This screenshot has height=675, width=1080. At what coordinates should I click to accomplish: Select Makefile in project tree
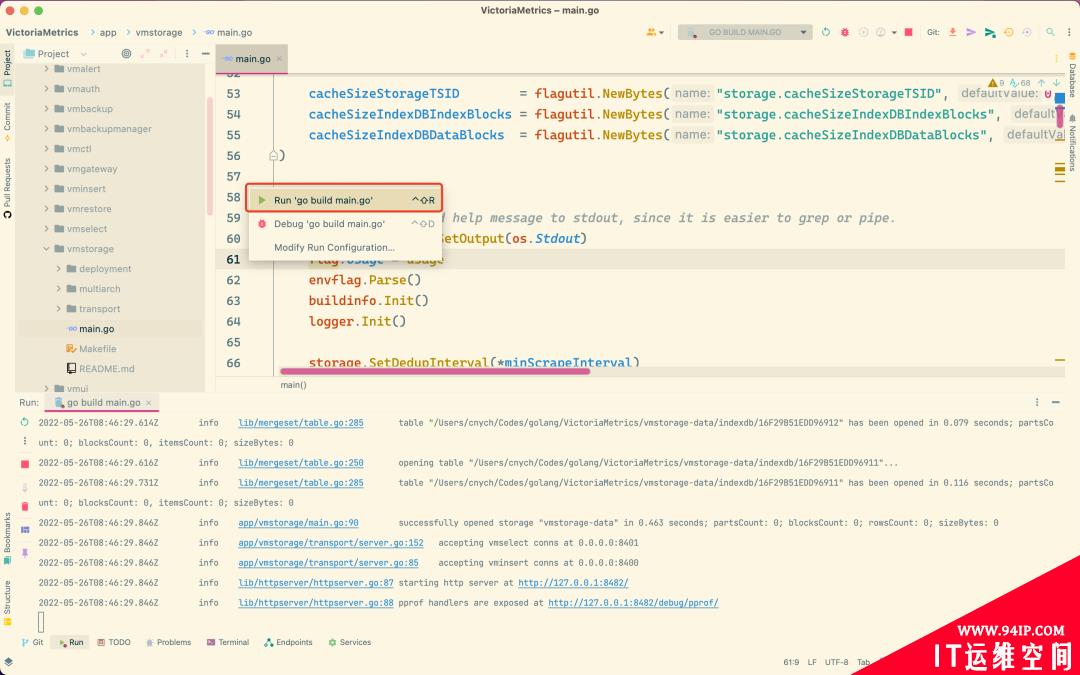97,349
